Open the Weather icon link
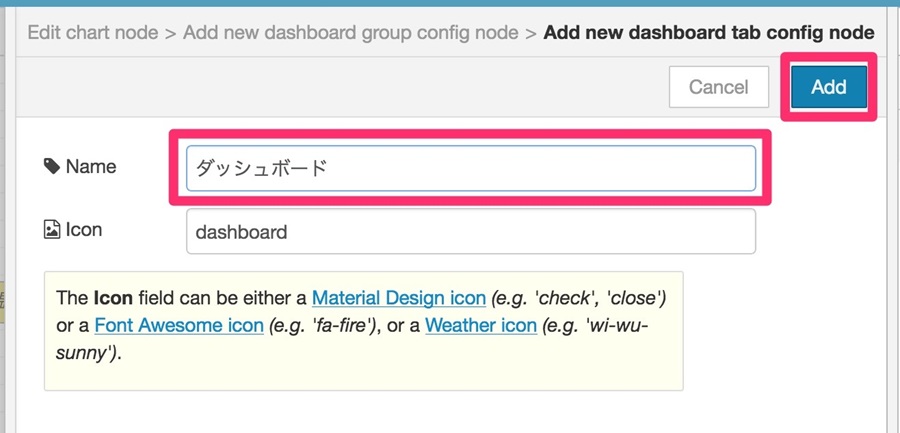 click(x=481, y=326)
